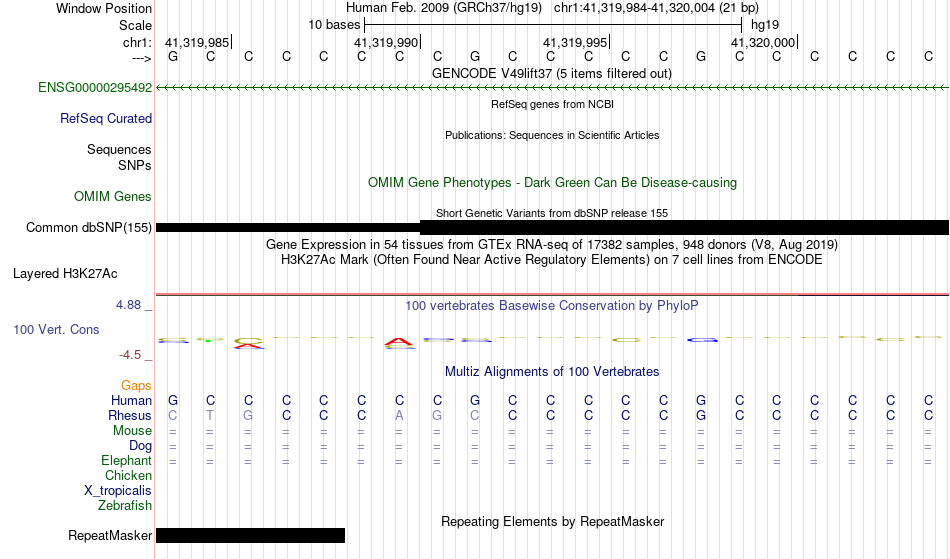Image resolution: width=950 pixels, height=559 pixels.
Task: Click the sequence direction arrow label
Action: click(x=142, y=58)
